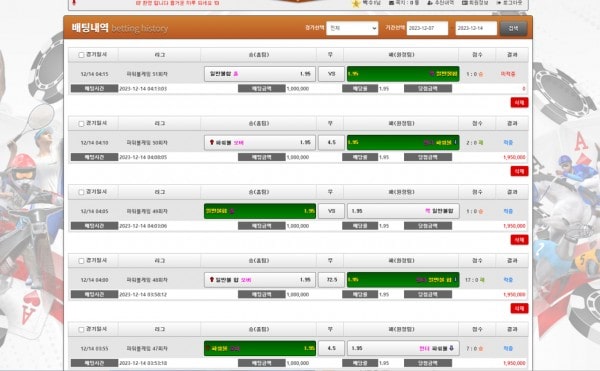Open the envelope message icon in top bar
This screenshot has height=371, width=600.
point(391,3)
